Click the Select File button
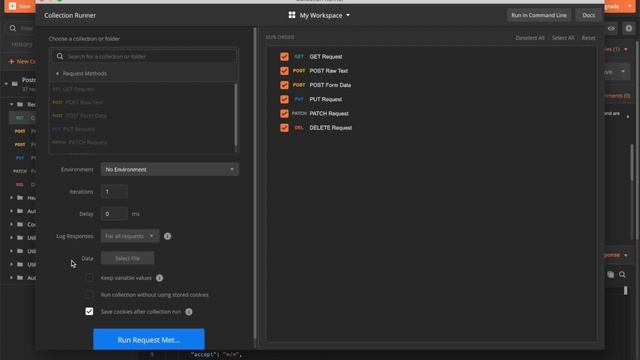This screenshot has height=360, width=640. tap(127, 258)
